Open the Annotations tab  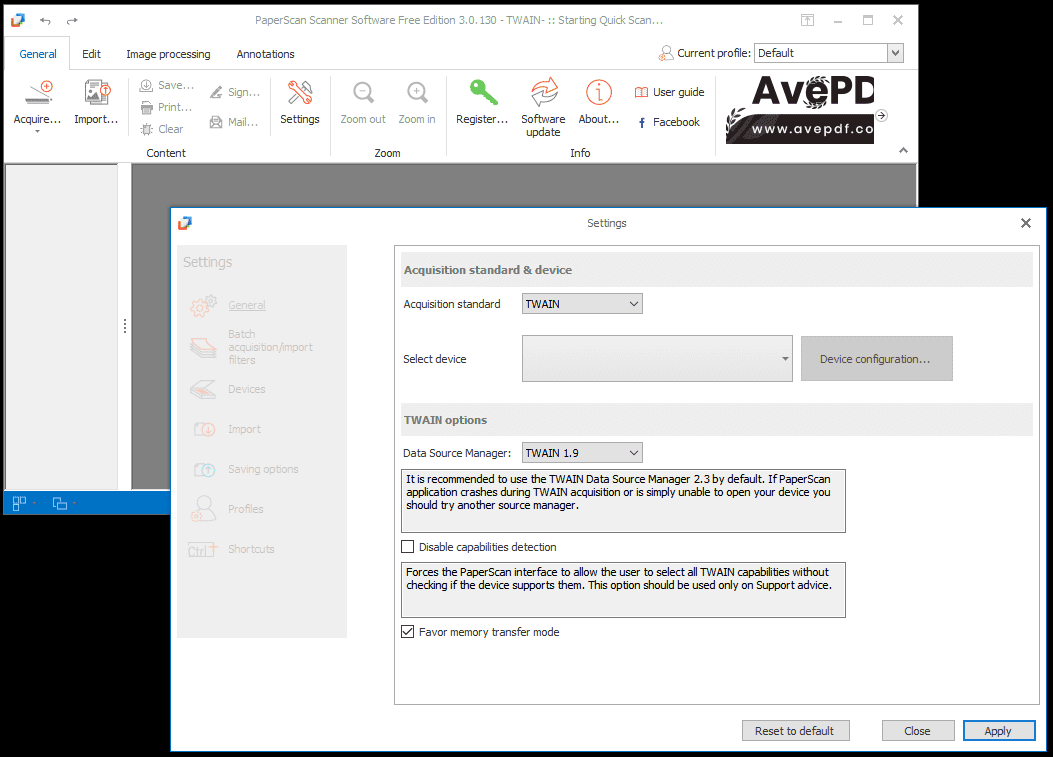tap(265, 54)
